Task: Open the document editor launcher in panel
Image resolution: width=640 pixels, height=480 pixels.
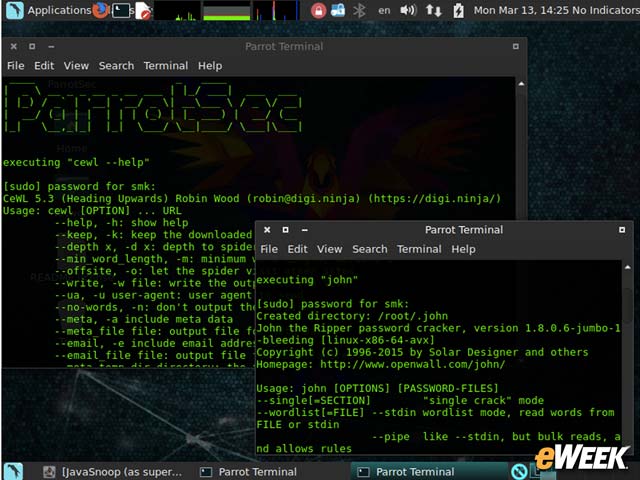Action: 143,10
